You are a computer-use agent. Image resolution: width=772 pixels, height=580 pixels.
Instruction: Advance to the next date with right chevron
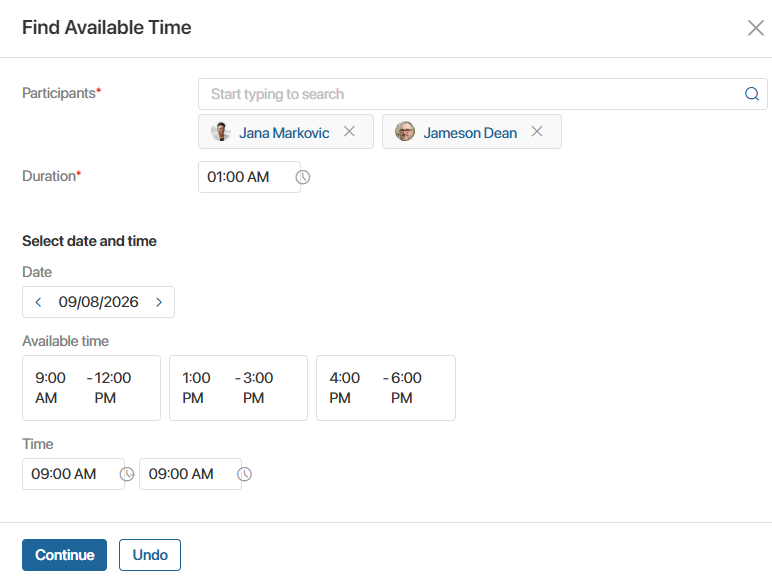point(159,302)
